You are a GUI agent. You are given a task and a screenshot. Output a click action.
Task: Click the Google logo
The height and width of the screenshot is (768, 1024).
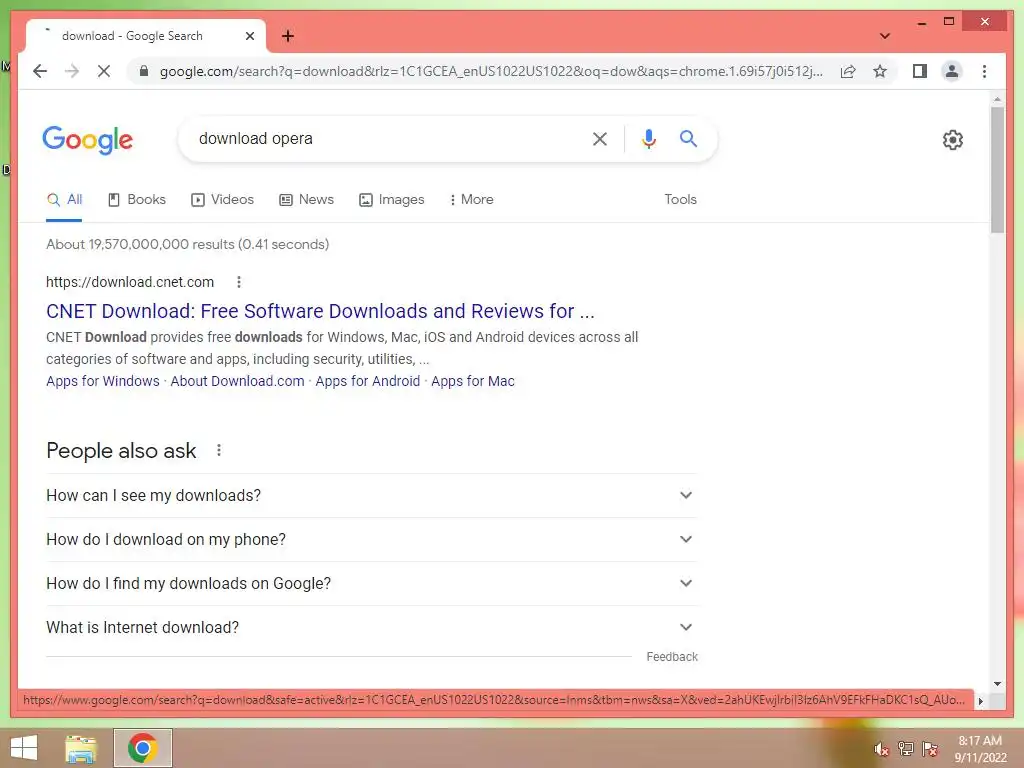coord(88,140)
